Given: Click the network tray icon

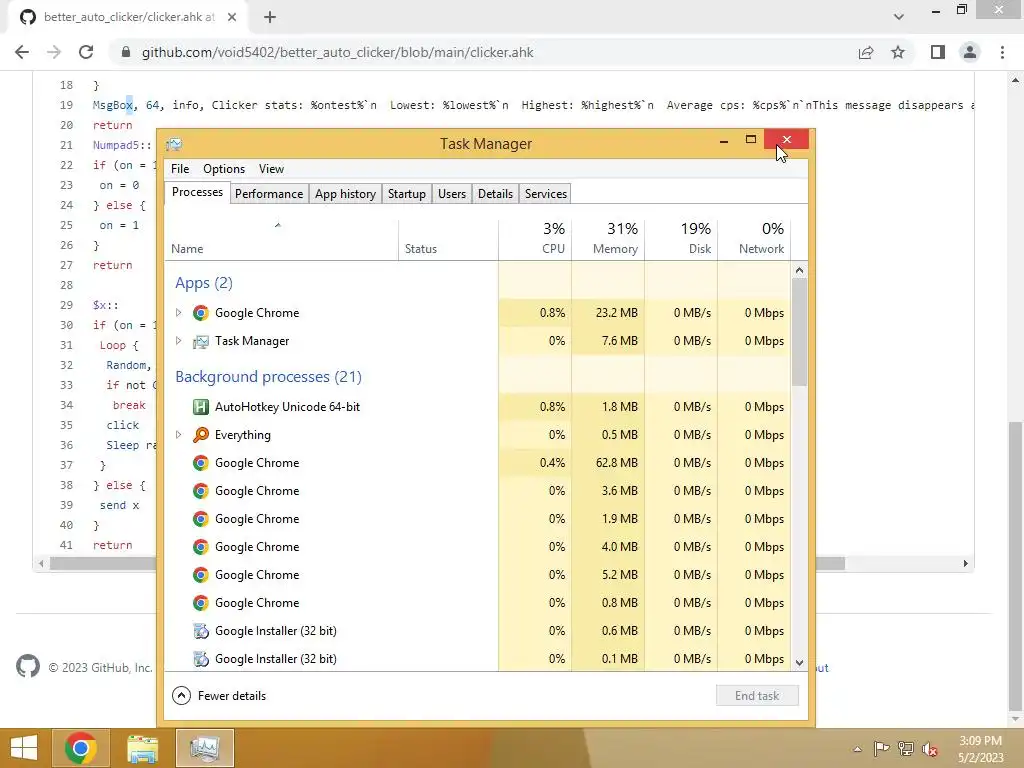Looking at the screenshot, I should click(906, 749).
